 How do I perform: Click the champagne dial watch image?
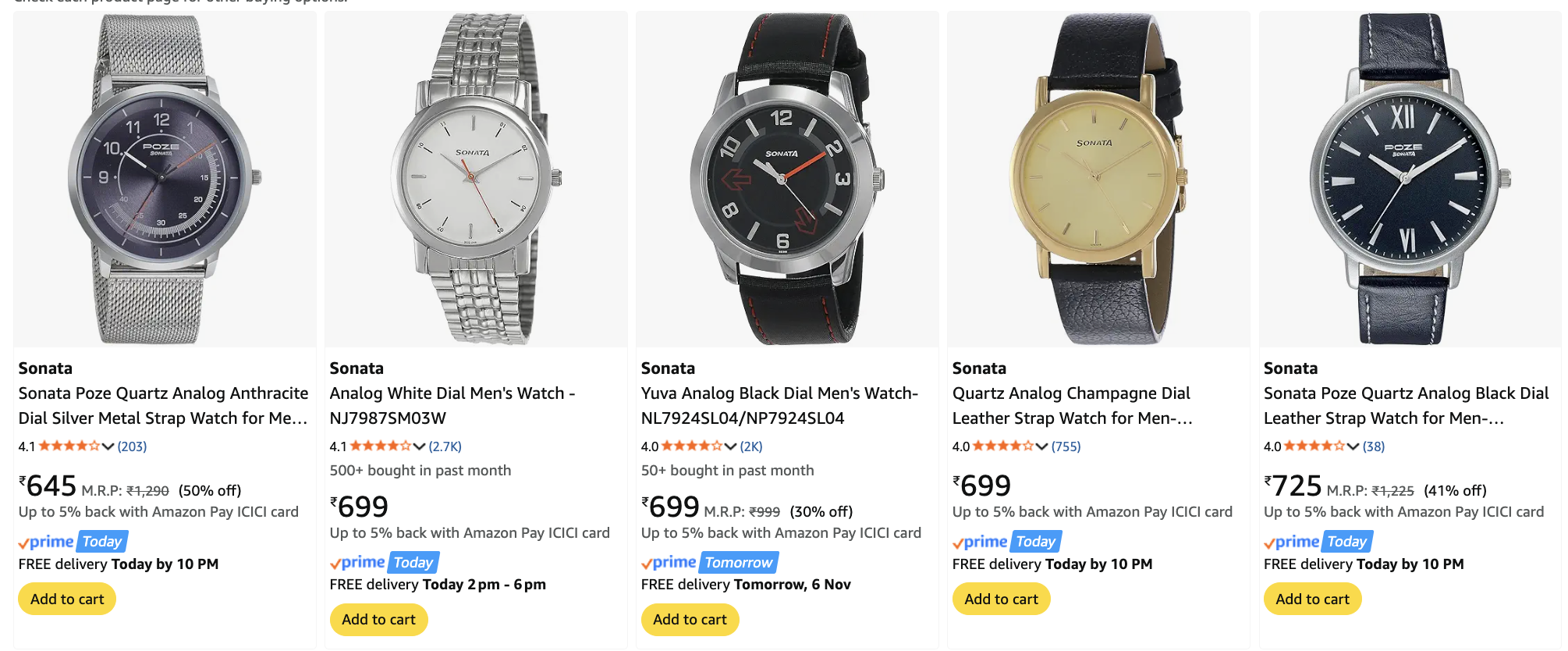click(1098, 179)
